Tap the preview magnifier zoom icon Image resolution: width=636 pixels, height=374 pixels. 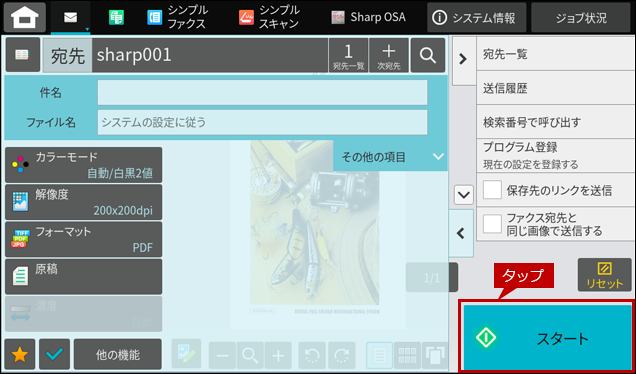pyautogui.click(x=250, y=355)
